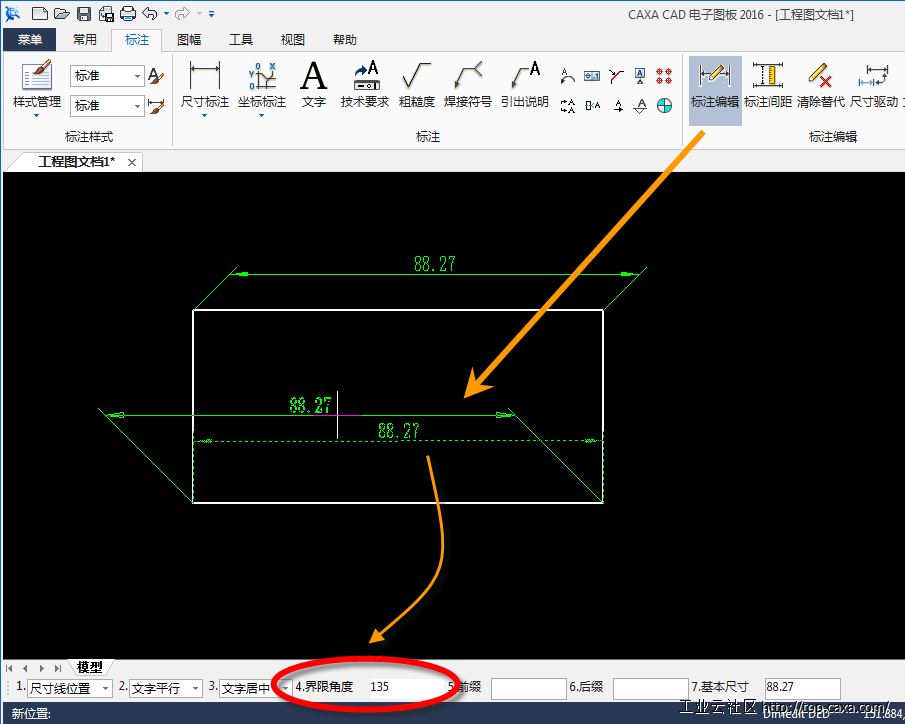Click the 粗糙度 roughness symbol icon

416,83
